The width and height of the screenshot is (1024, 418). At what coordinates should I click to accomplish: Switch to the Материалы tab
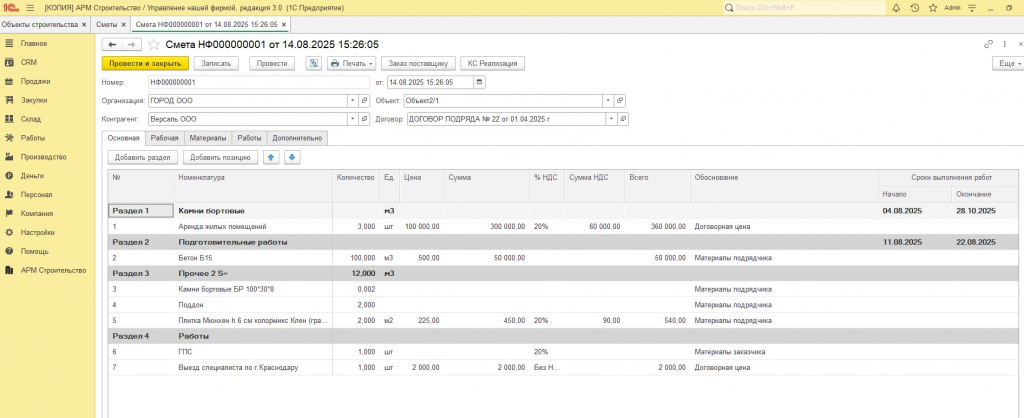pyautogui.click(x=208, y=138)
